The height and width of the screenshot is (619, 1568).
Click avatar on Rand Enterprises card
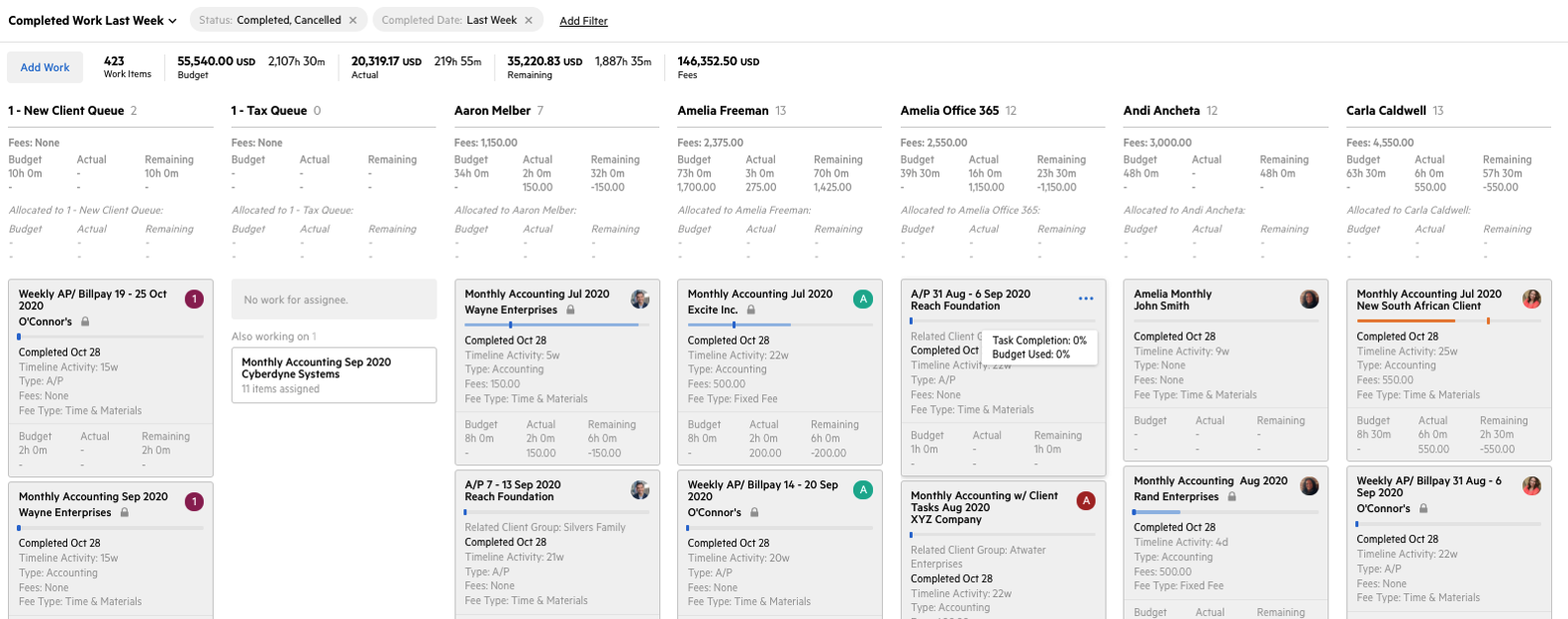1310,486
